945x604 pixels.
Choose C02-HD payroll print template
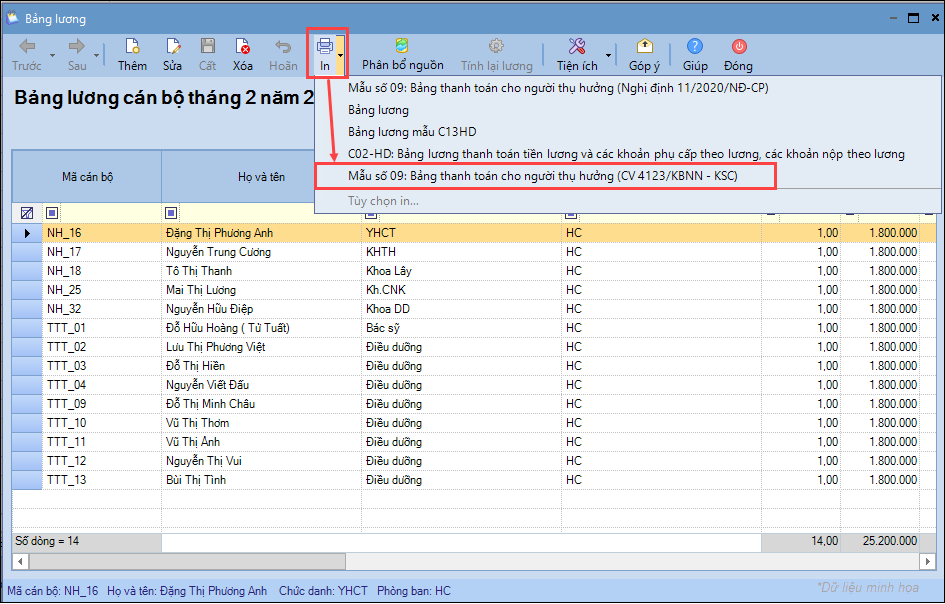pos(626,154)
